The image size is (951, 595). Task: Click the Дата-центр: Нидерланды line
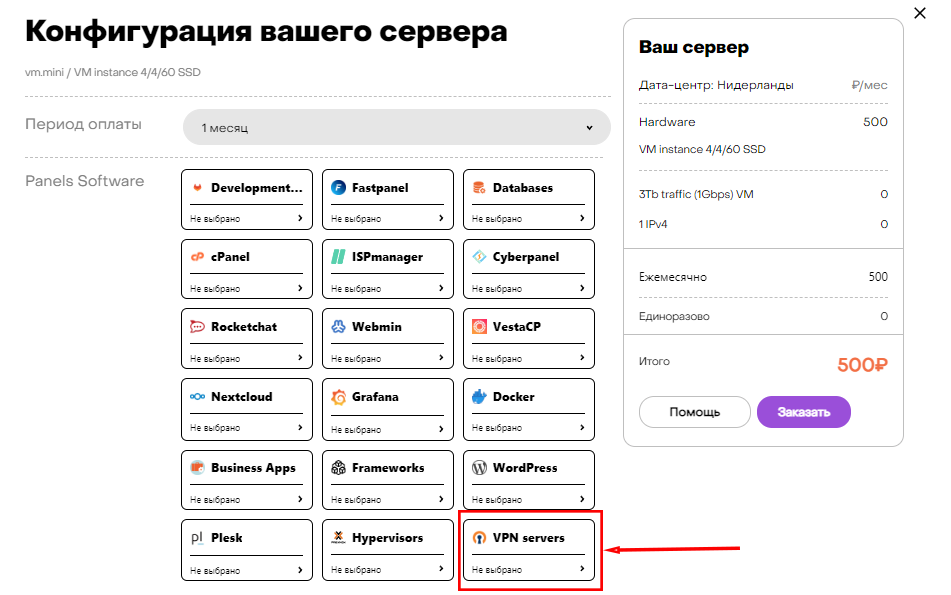point(716,85)
